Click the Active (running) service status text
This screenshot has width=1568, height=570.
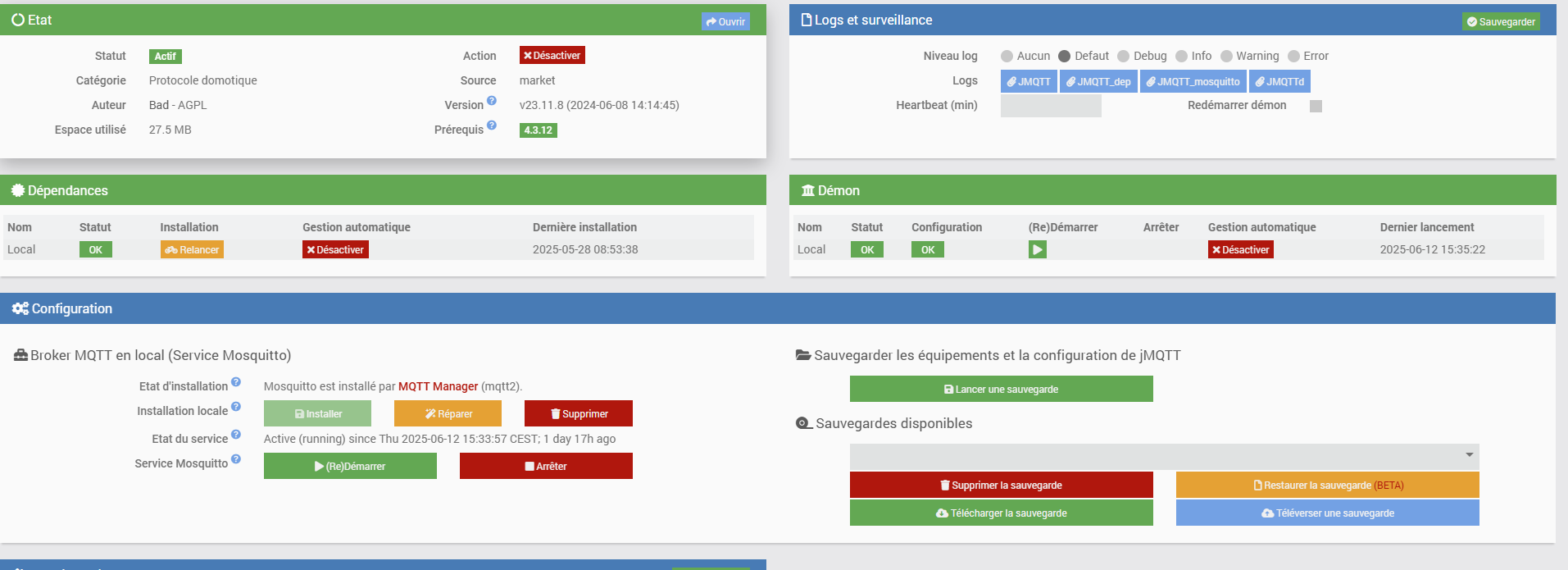click(439, 439)
